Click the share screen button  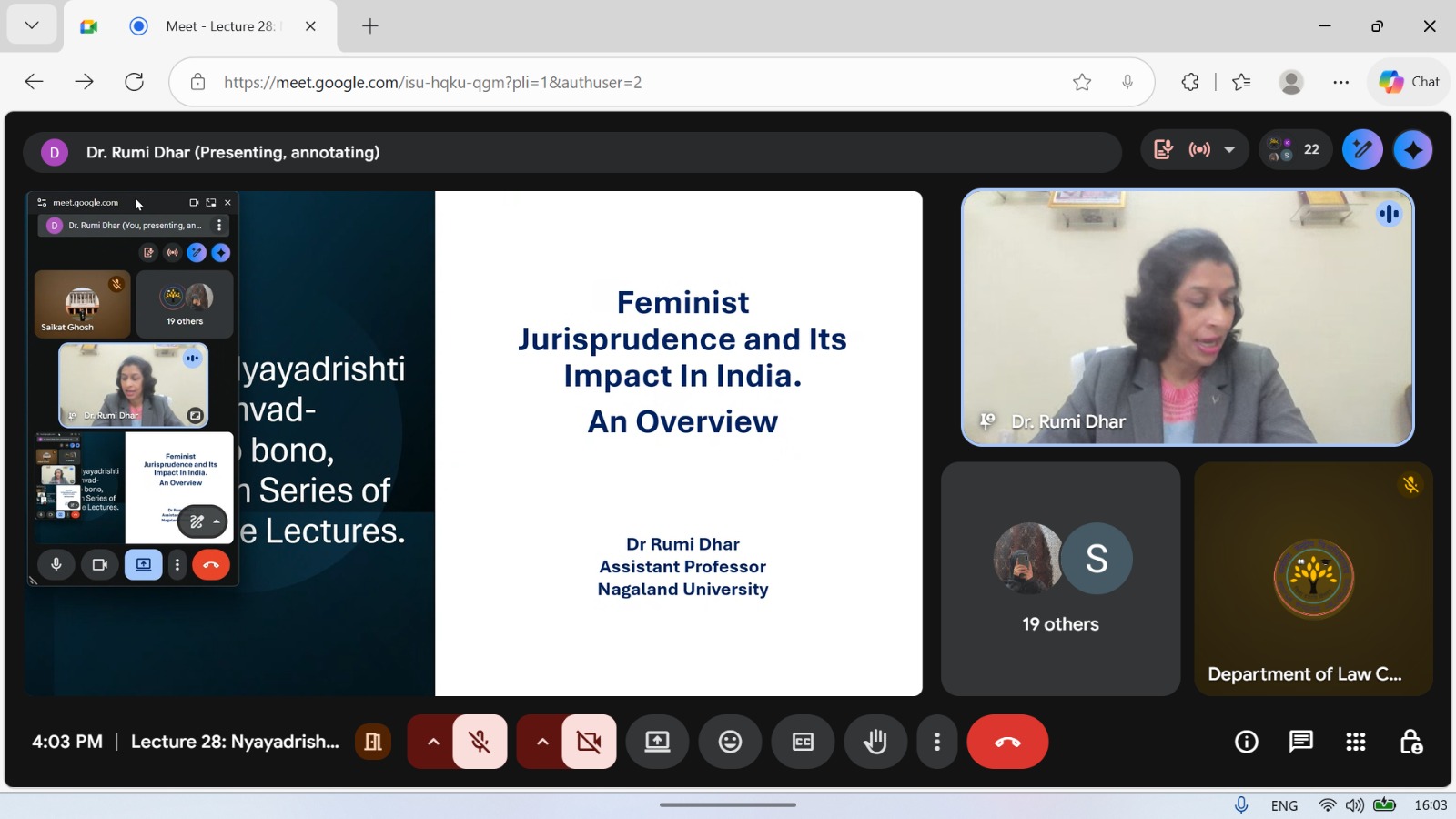tap(657, 742)
